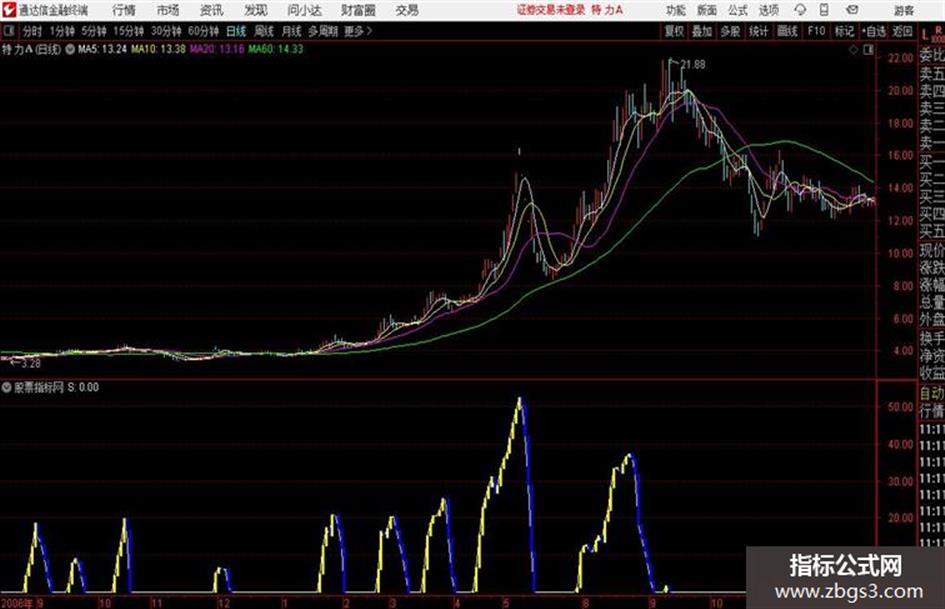Click the Tongdaxin red logo icon

[x=8, y=10]
